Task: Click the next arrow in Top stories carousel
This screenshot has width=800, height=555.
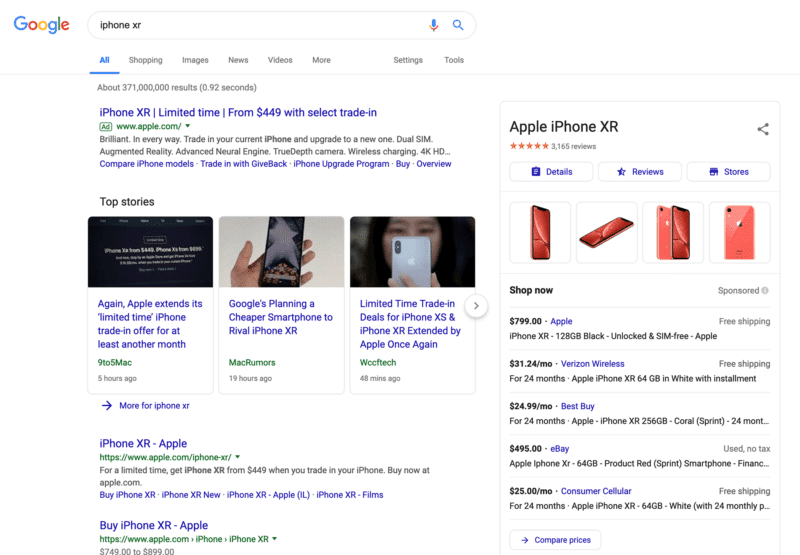Action: (477, 305)
